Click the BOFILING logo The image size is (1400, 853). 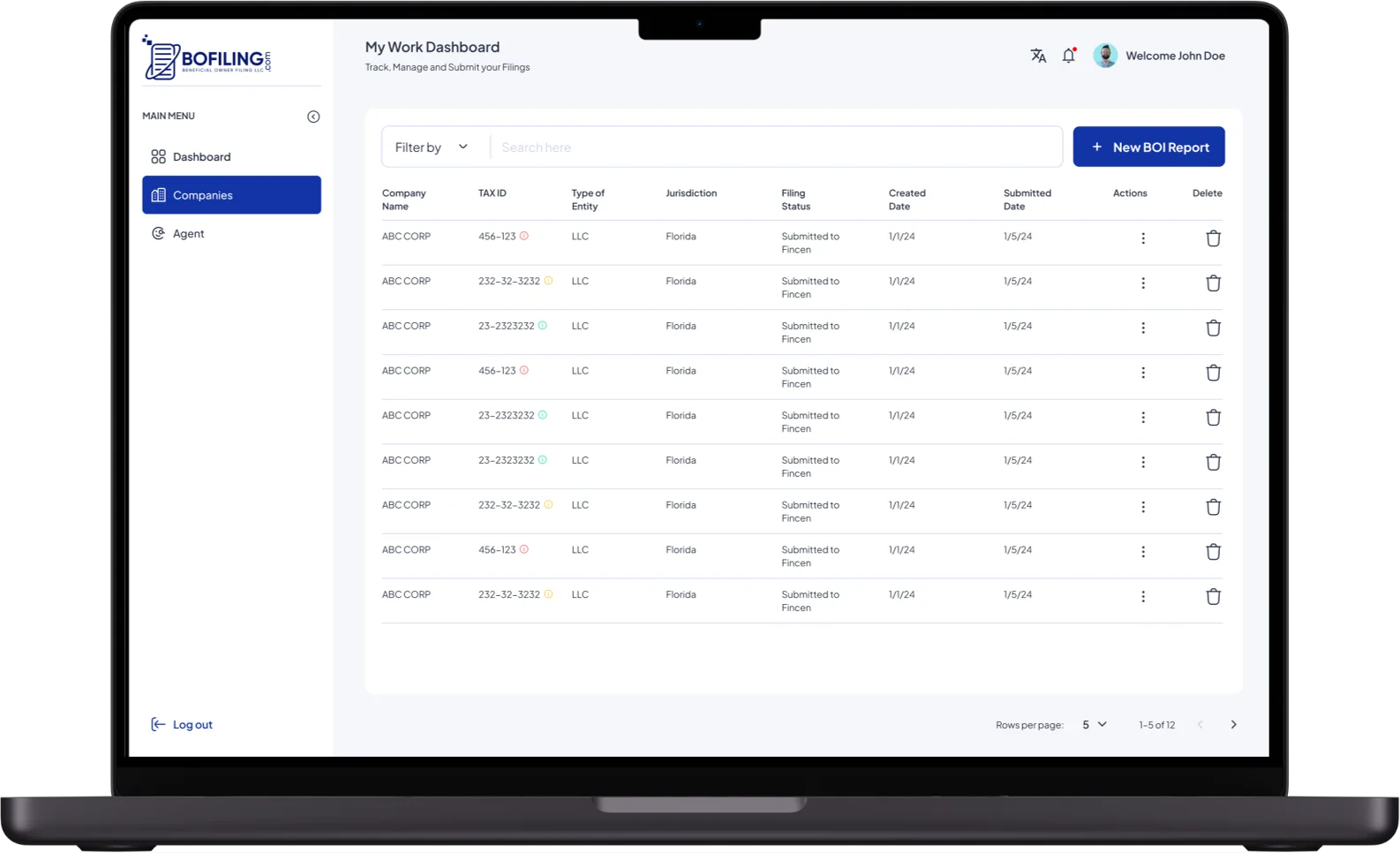[x=207, y=58]
